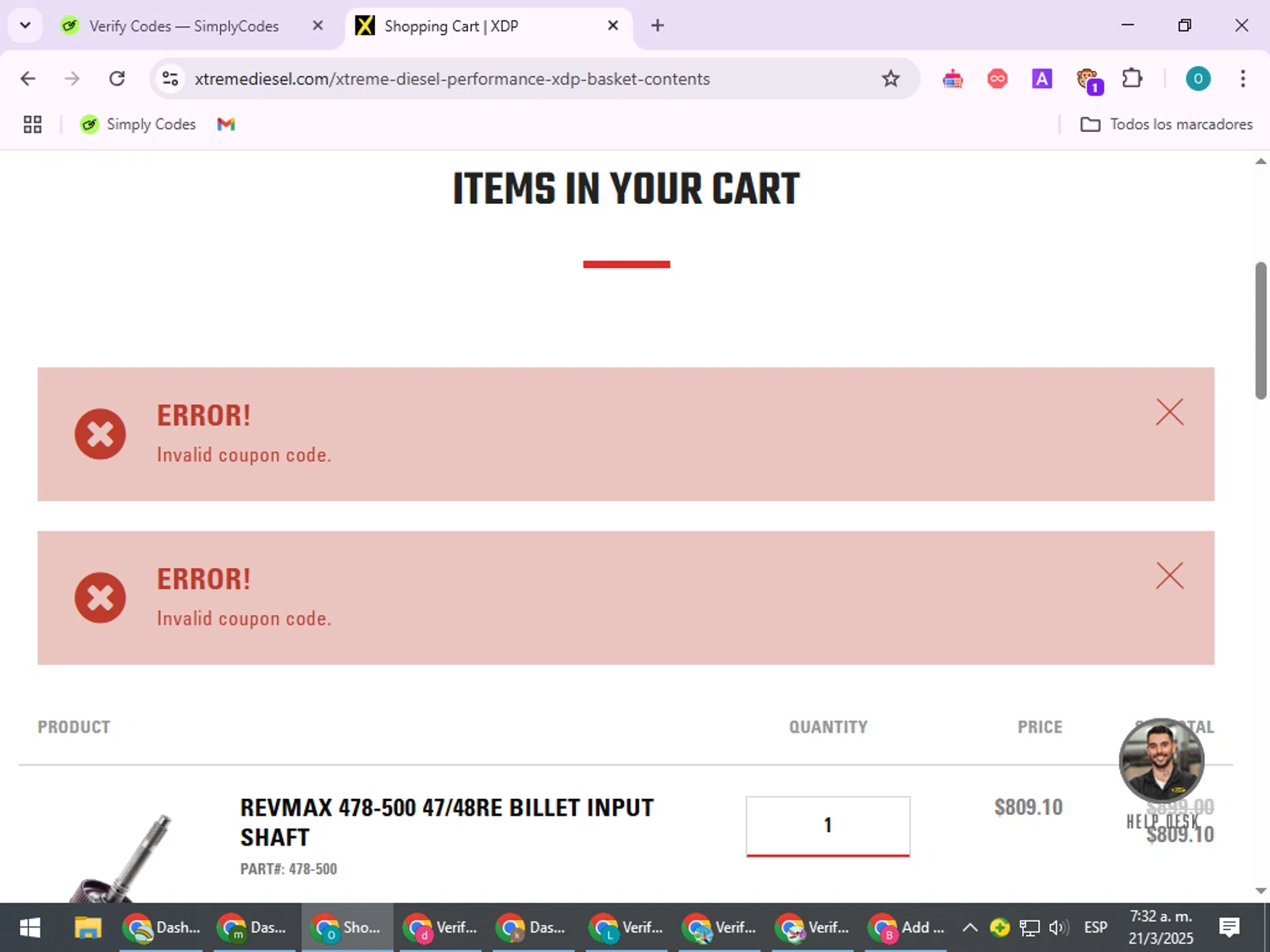1270x952 pixels.
Task: Click the QUANTITY column header
Action: (x=828, y=727)
